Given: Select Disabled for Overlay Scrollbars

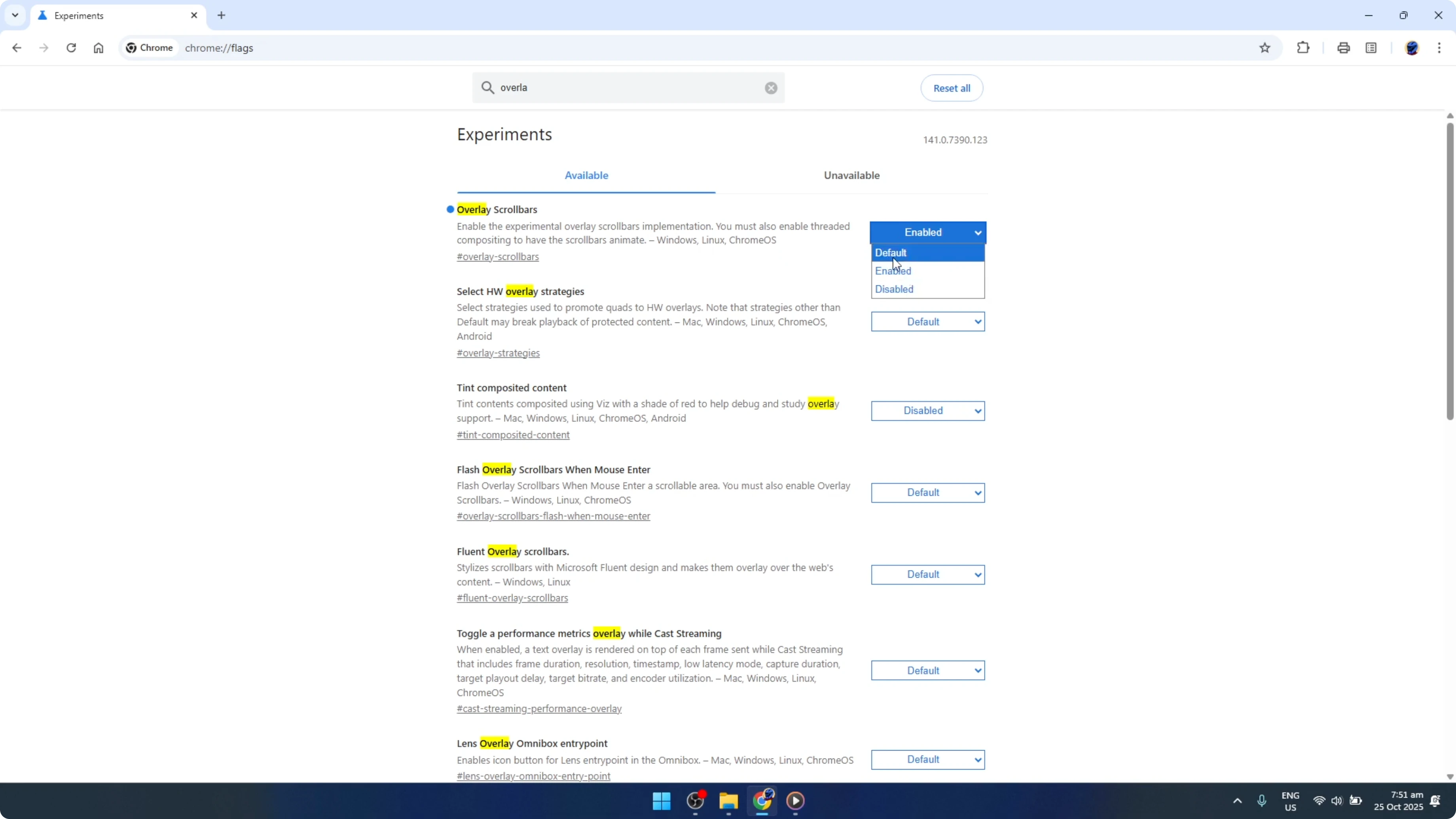Looking at the screenshot, I should 894,289.
